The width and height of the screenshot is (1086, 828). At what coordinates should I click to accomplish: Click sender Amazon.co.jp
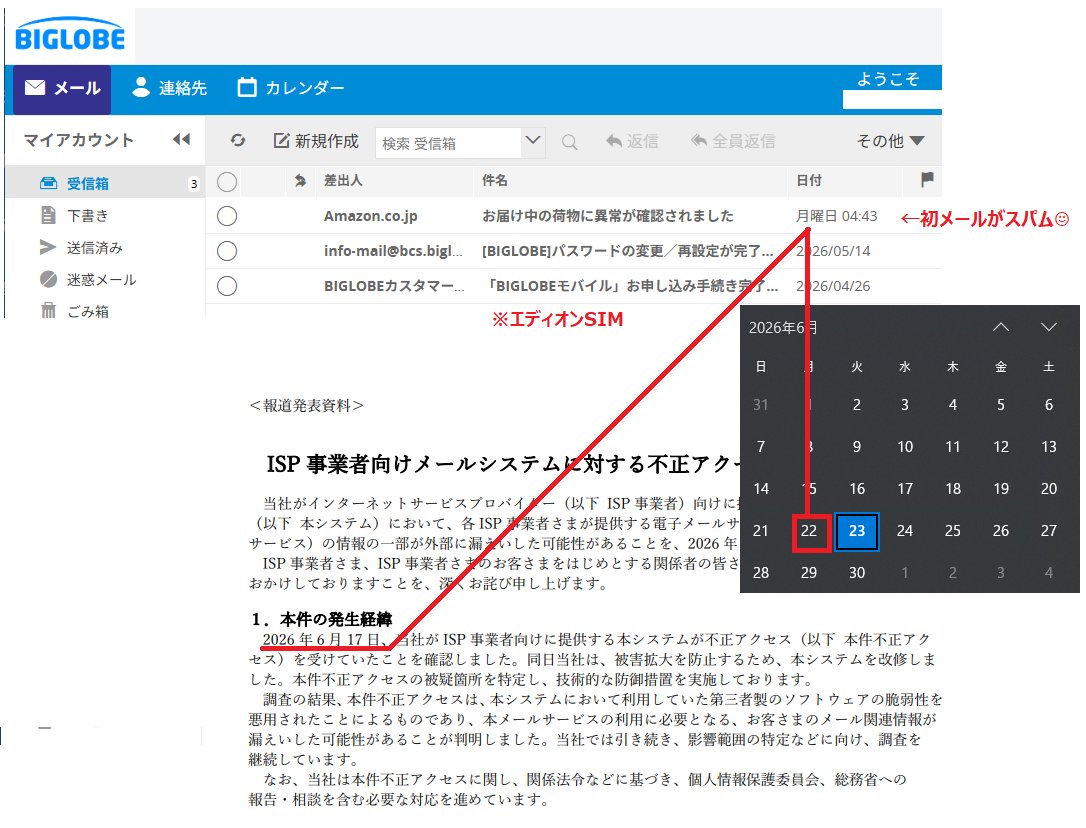click(x=371, y=216)
